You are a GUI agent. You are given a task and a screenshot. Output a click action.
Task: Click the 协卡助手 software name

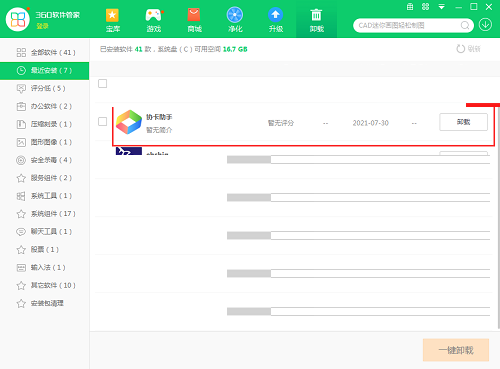coord(159,117)
